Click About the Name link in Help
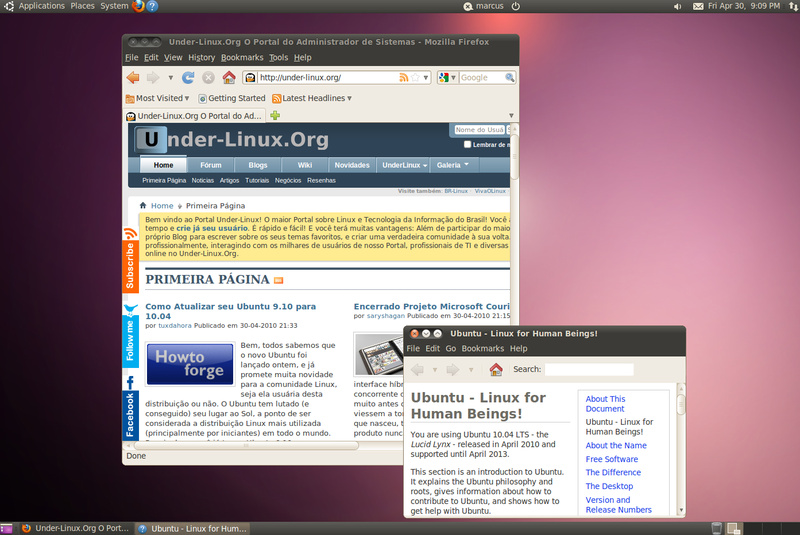This screenshot has height=535, width=800. 616,445
